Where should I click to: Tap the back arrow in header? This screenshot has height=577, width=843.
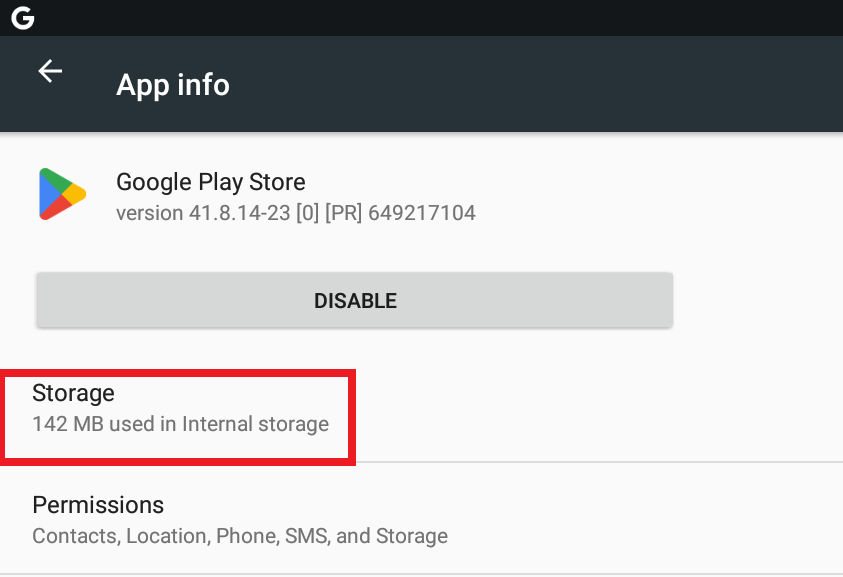(50, 71)
